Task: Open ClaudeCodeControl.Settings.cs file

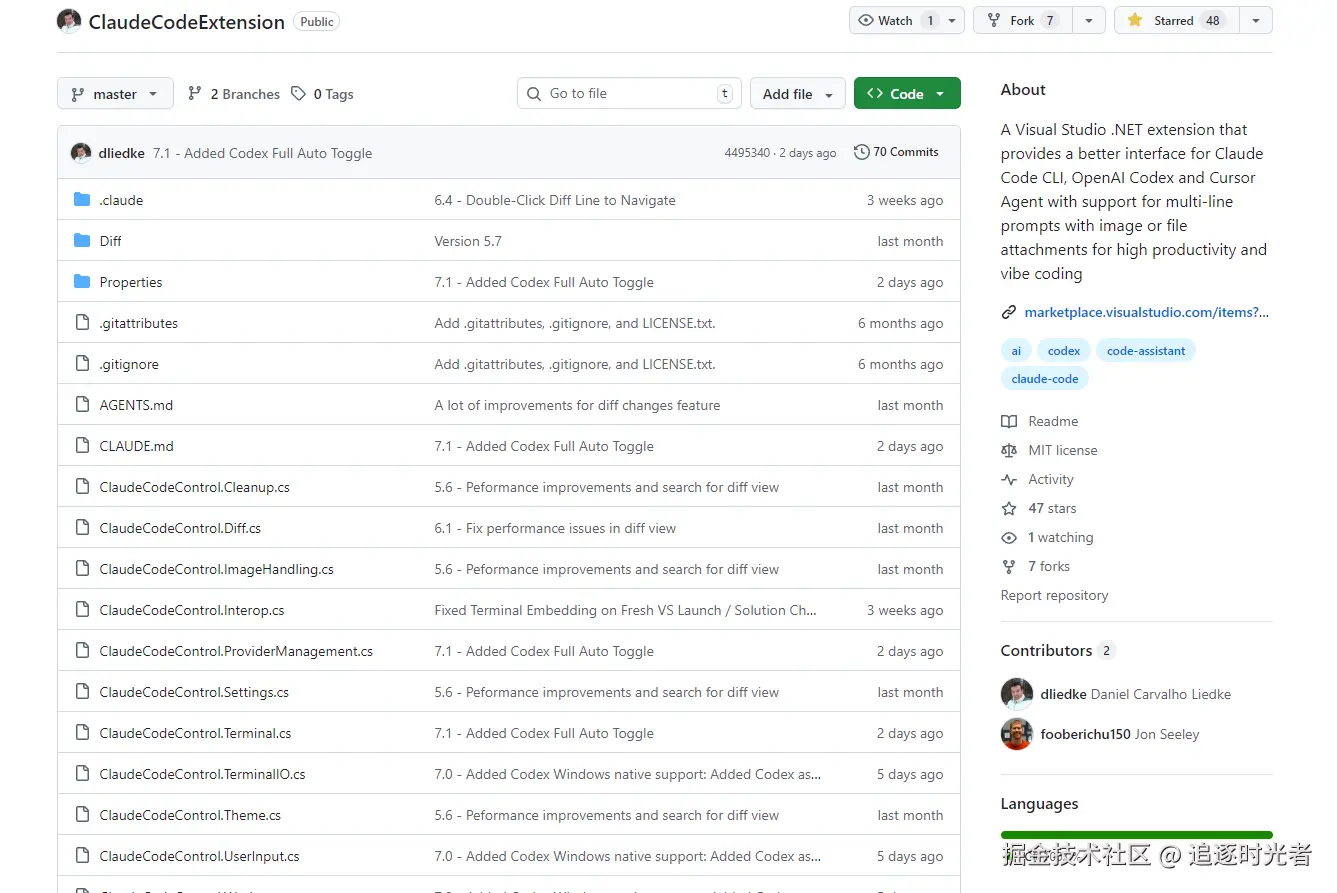Action: point(194,692)
